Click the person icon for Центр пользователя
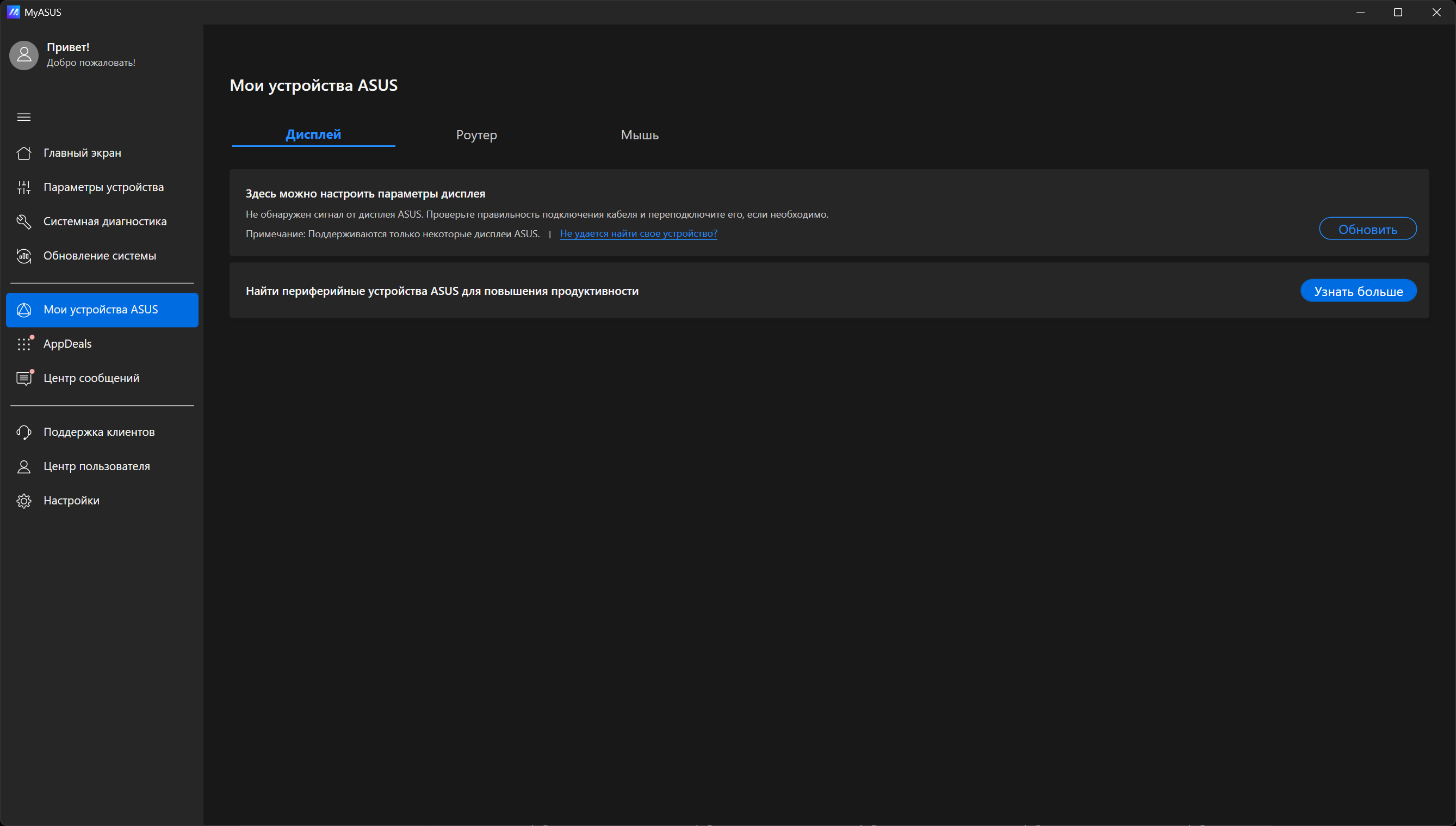The width and height of the screenshot is (1456, 826). (24, 466)
